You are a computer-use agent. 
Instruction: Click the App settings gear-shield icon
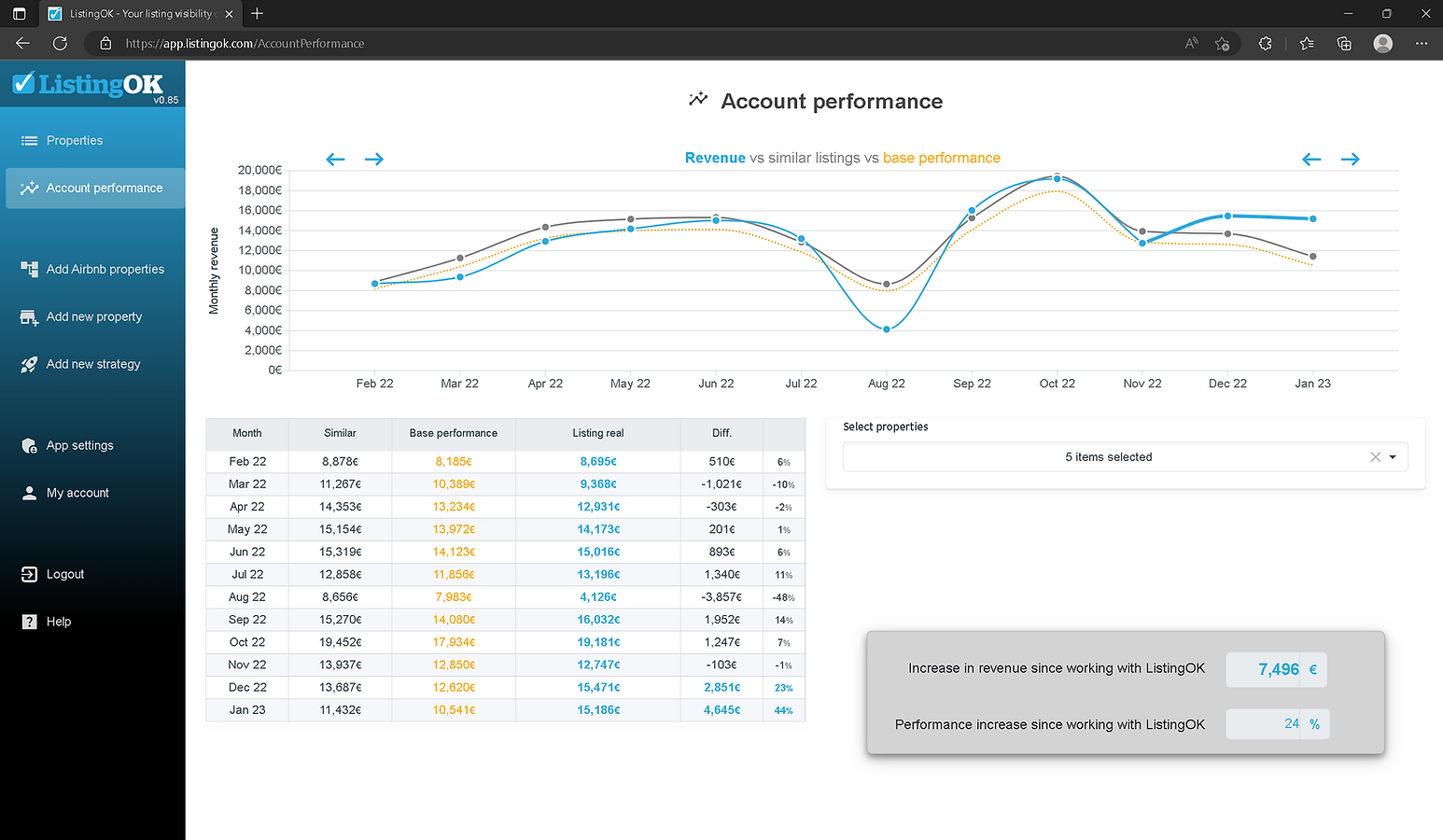(x=29, y=446)
